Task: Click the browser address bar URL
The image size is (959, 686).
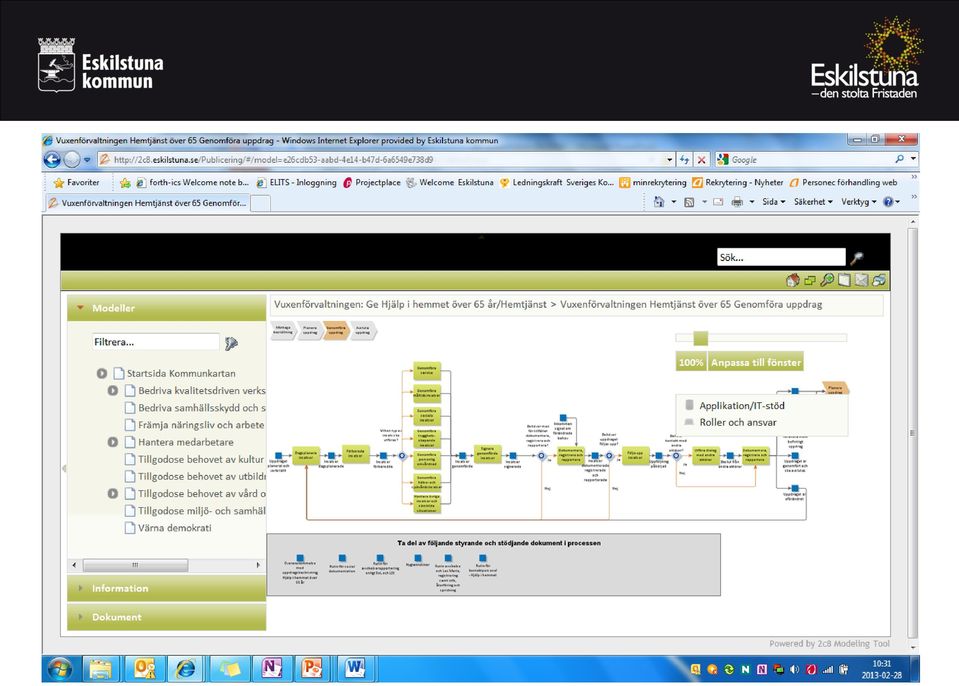Action: tap(273, 160)
